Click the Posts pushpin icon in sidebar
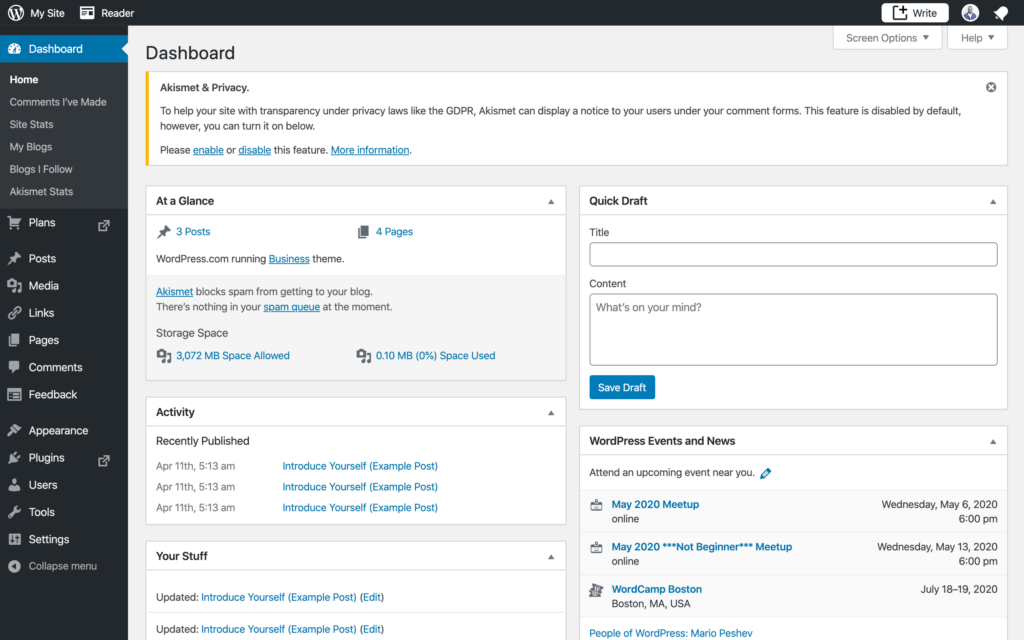 [x=14, y=259]
